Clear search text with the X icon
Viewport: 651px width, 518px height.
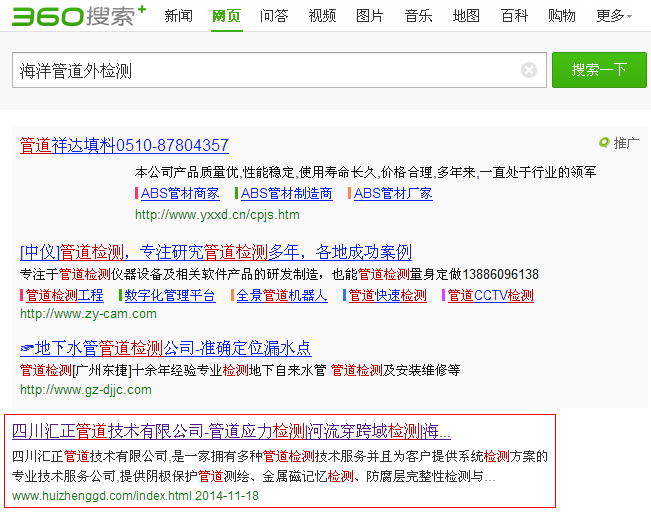[x=529, y=70]
